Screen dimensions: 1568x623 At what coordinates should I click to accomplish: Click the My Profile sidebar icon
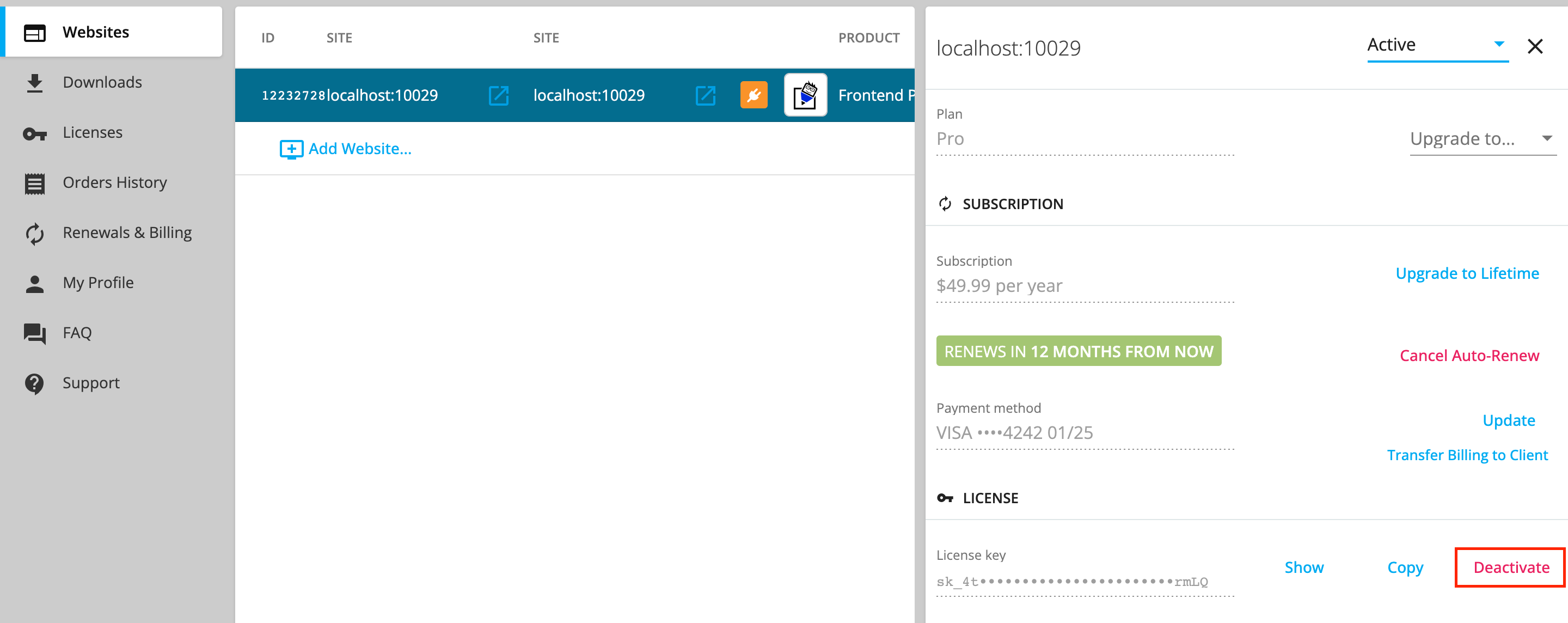point(36,282)
